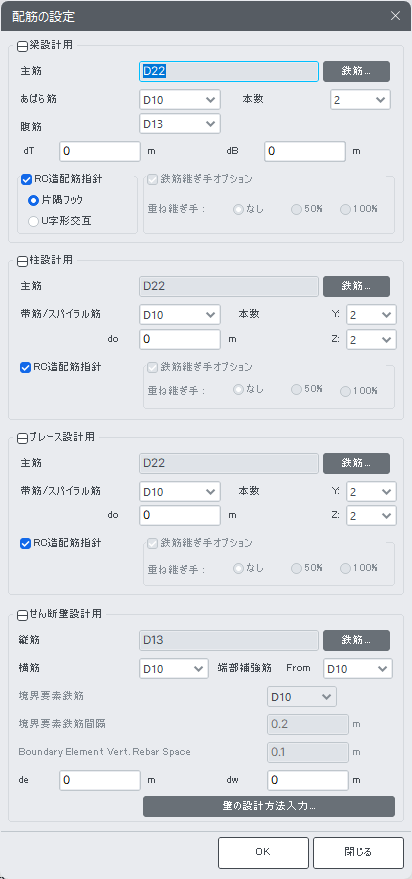The width and height of the screenshot is (412, 879).
Task: Open beam 本数 dropdown showing 2
Action: click(x=360, y=100)
